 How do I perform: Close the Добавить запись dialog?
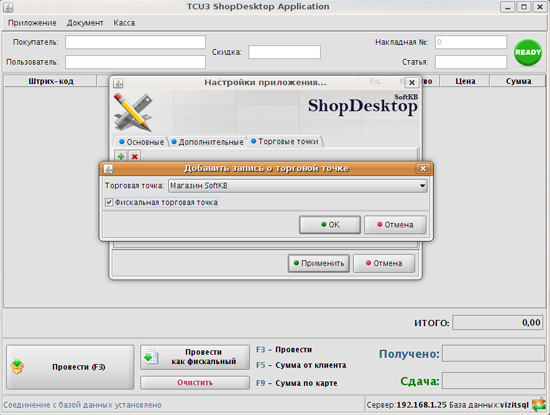pyautogui.click(x=423, y=168)
